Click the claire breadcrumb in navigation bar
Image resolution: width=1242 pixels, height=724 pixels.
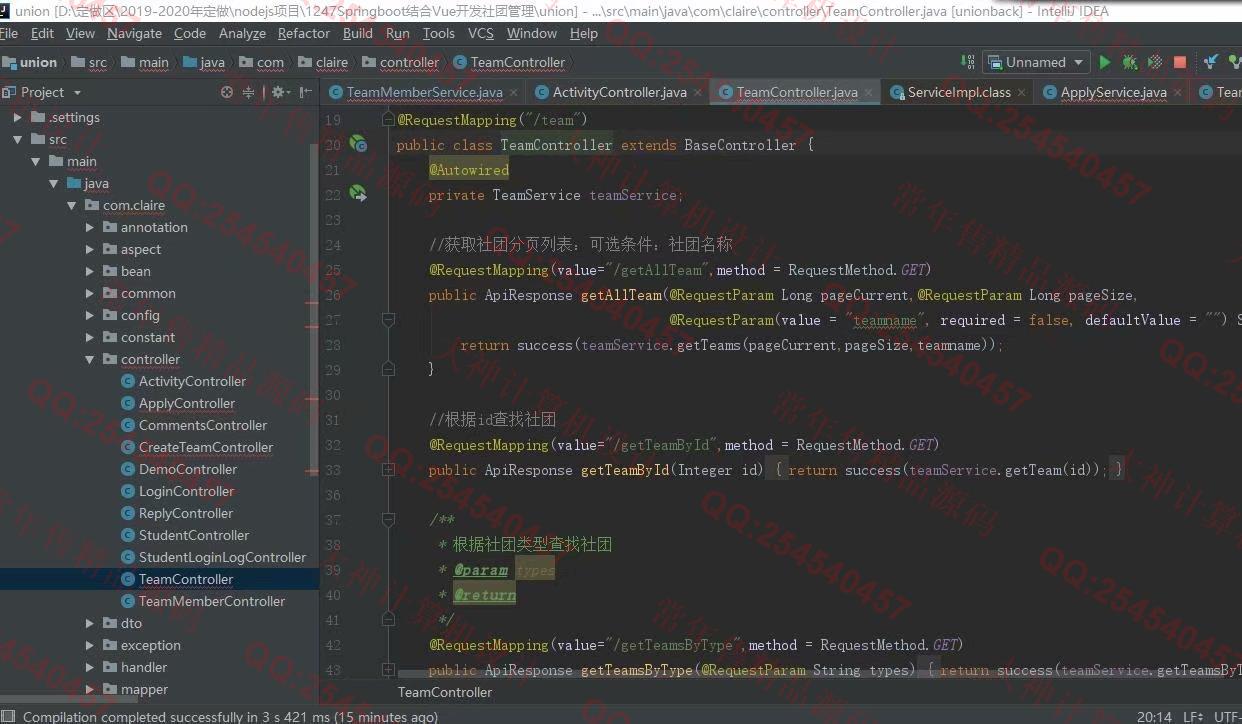[x=323, y=62]
